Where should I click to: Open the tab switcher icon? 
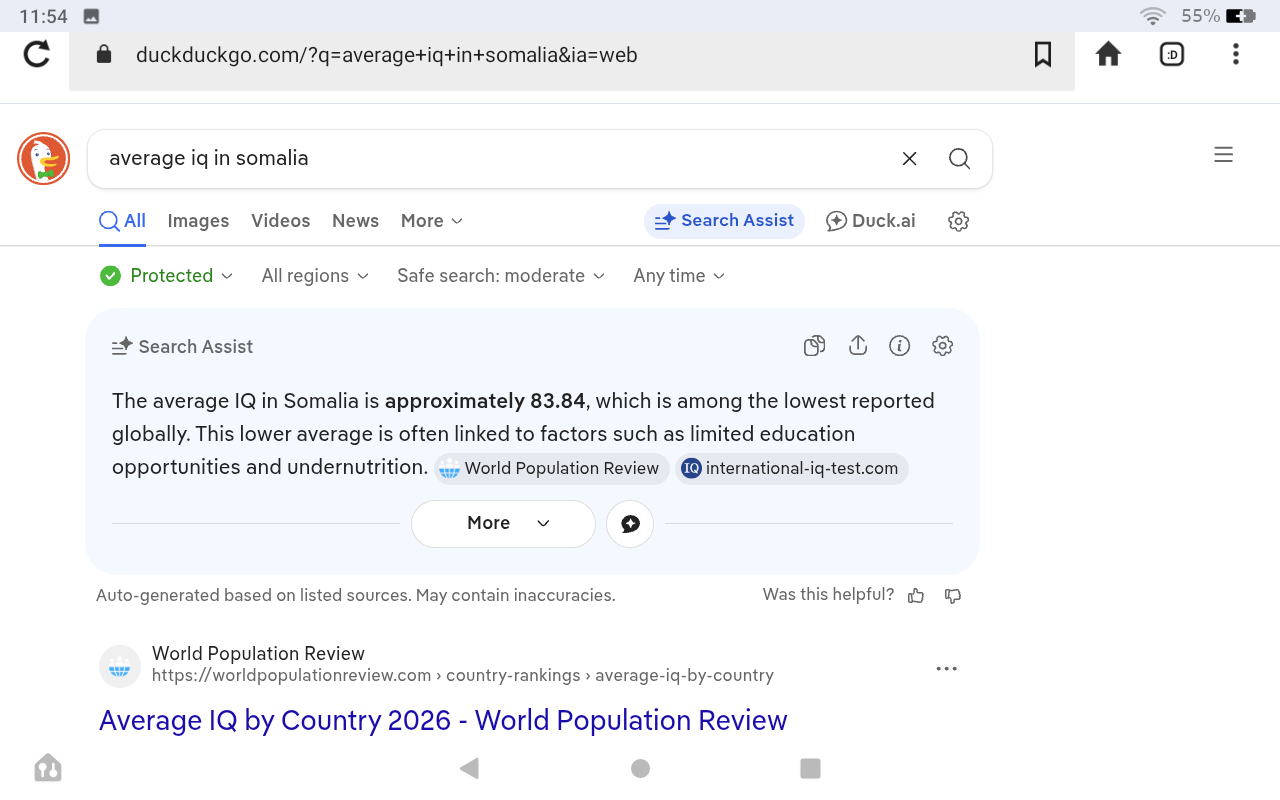pyautogui.click(x=1172, y=54)
